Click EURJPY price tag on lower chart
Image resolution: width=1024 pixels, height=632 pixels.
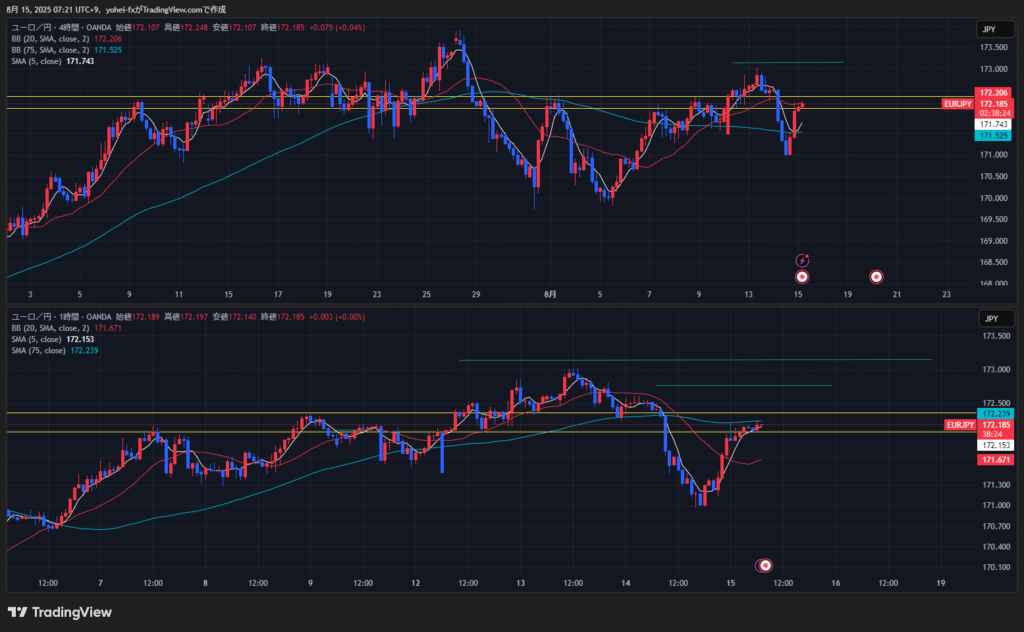[x=959, y=425]
